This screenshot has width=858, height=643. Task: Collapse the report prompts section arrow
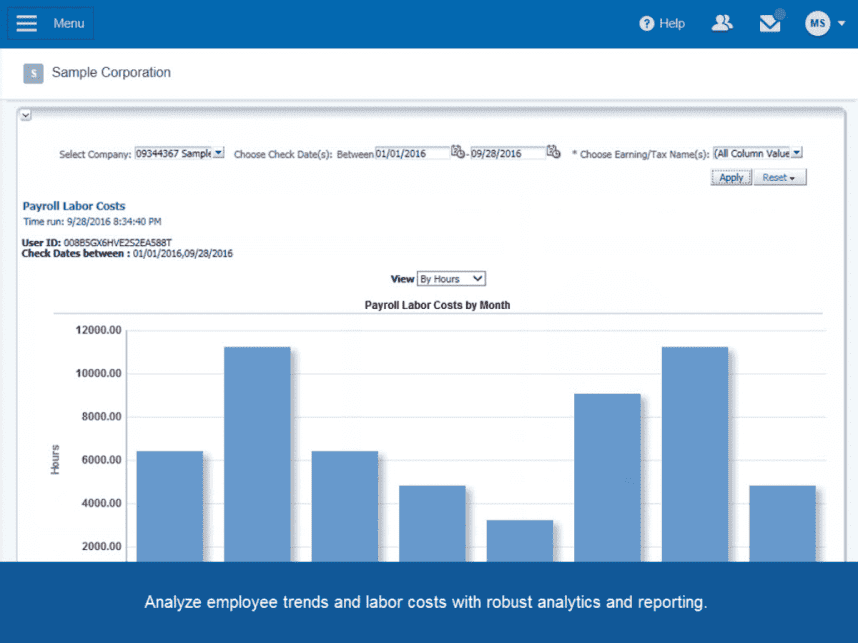pyautogui.click(x=26, y=115)
